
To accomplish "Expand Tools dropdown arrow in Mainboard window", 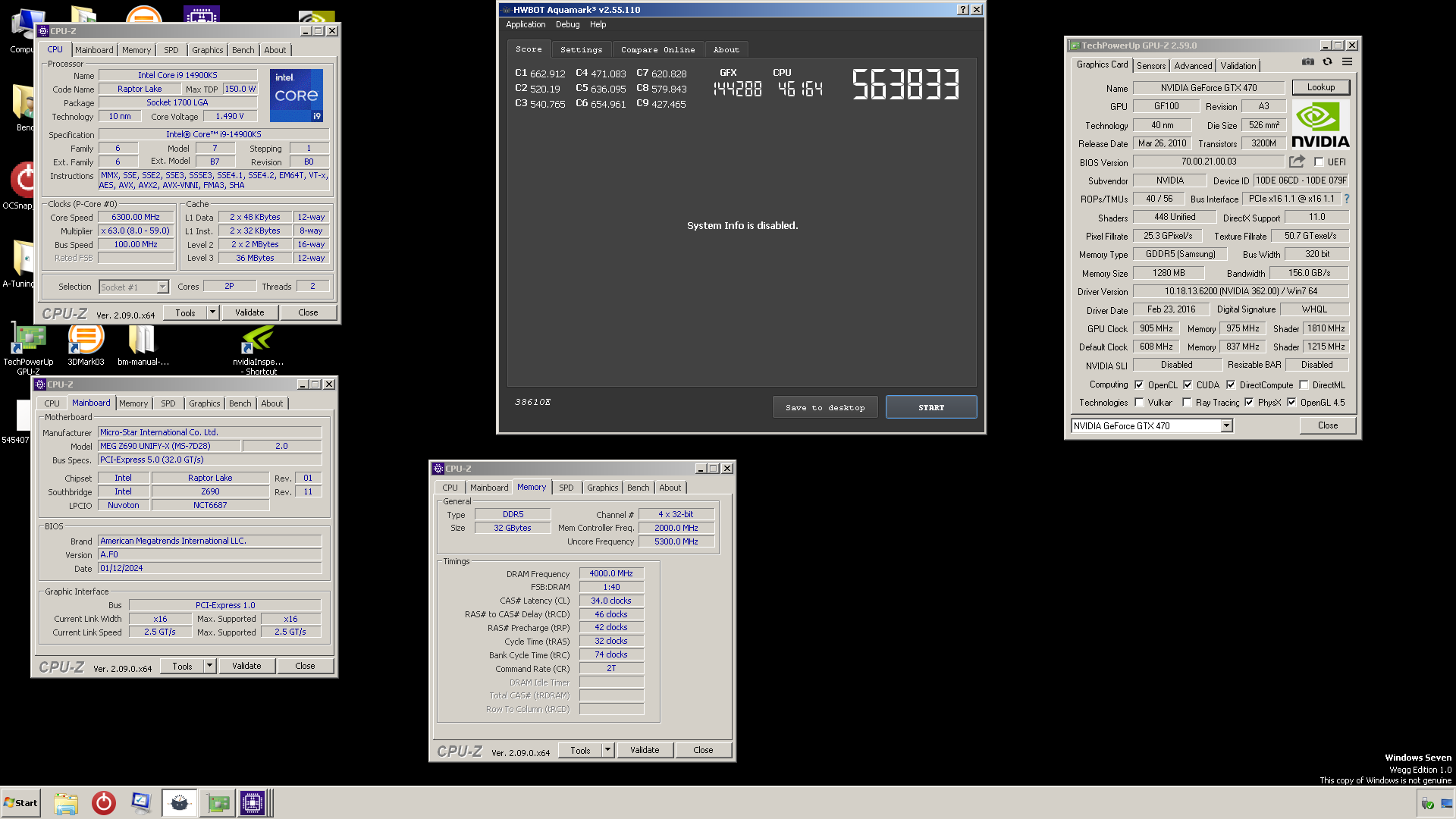I will [x=209, y=666].
